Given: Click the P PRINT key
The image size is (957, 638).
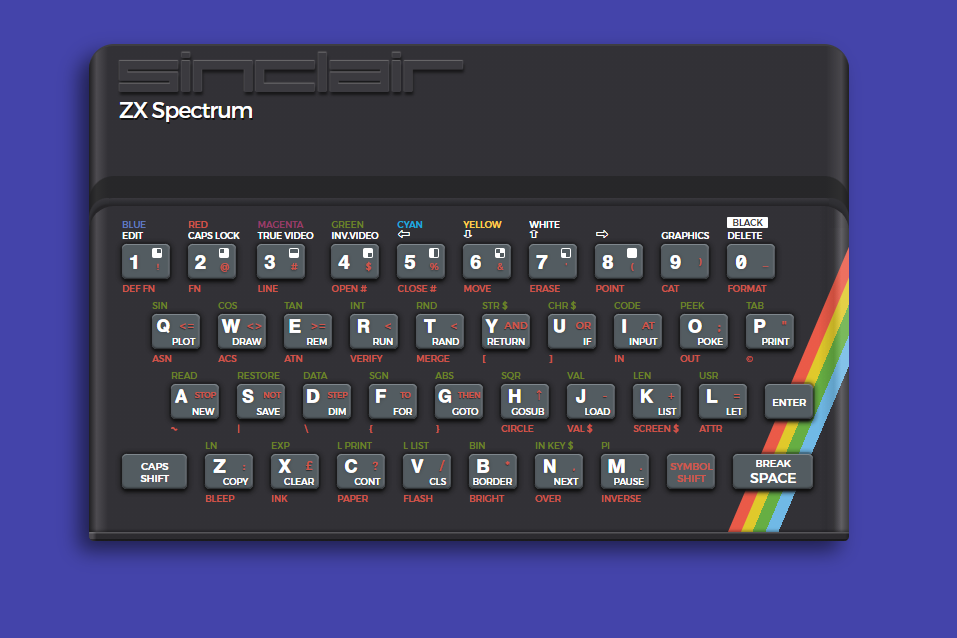Looking at the screenshot, I should (769, 332).
